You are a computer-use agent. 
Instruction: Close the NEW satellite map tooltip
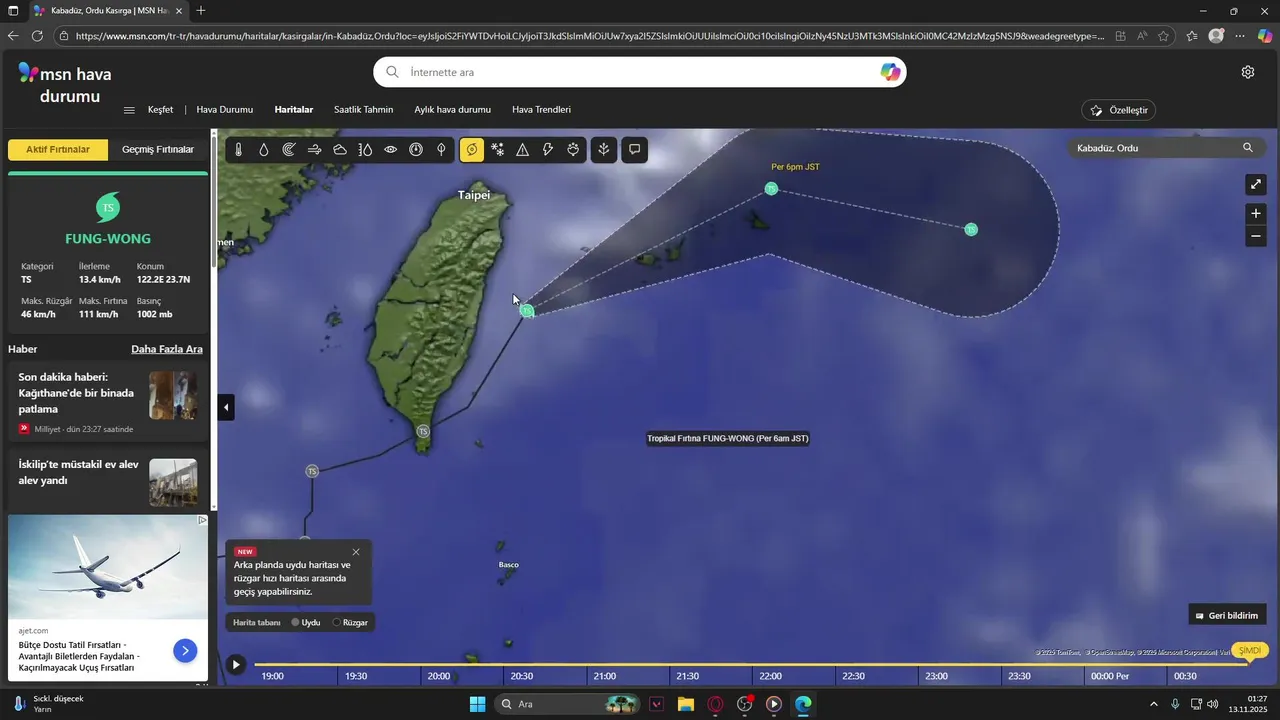coord(356,552)
